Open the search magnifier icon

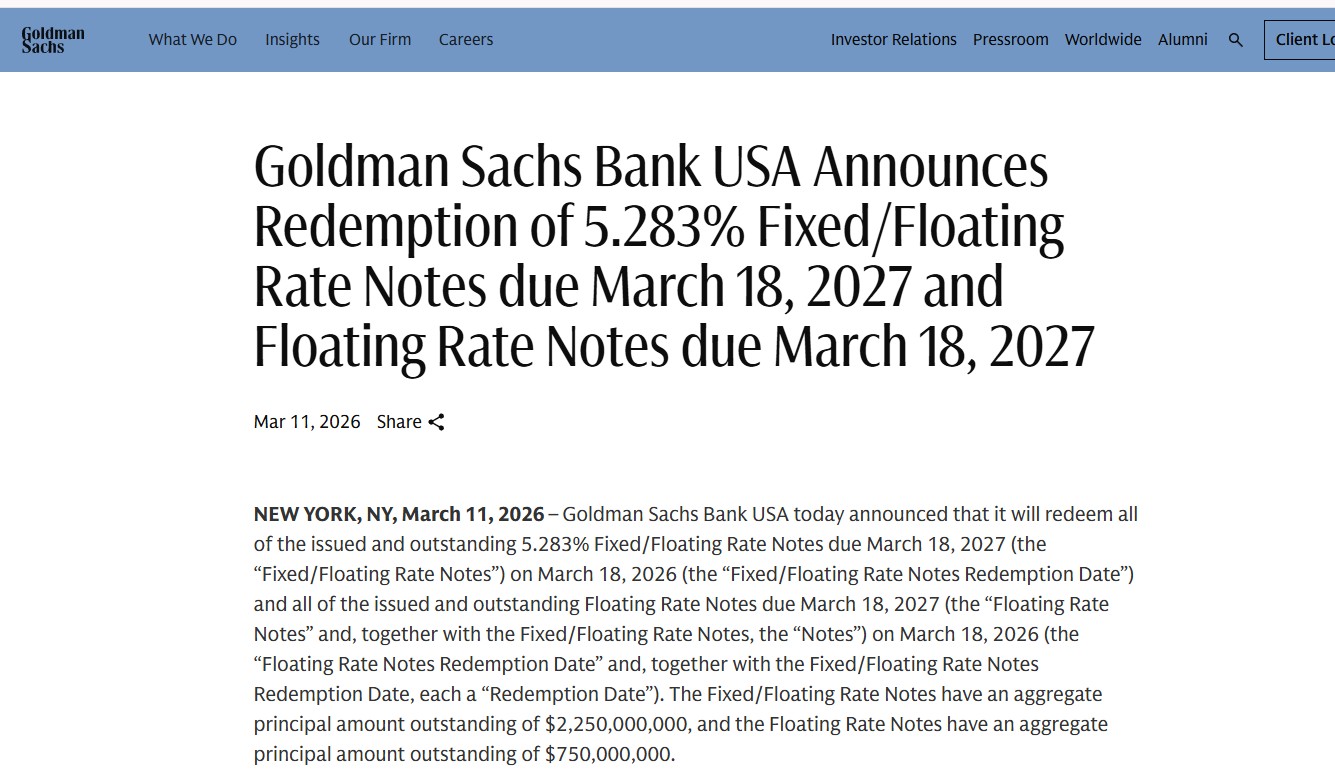[x=1236, y=40]
